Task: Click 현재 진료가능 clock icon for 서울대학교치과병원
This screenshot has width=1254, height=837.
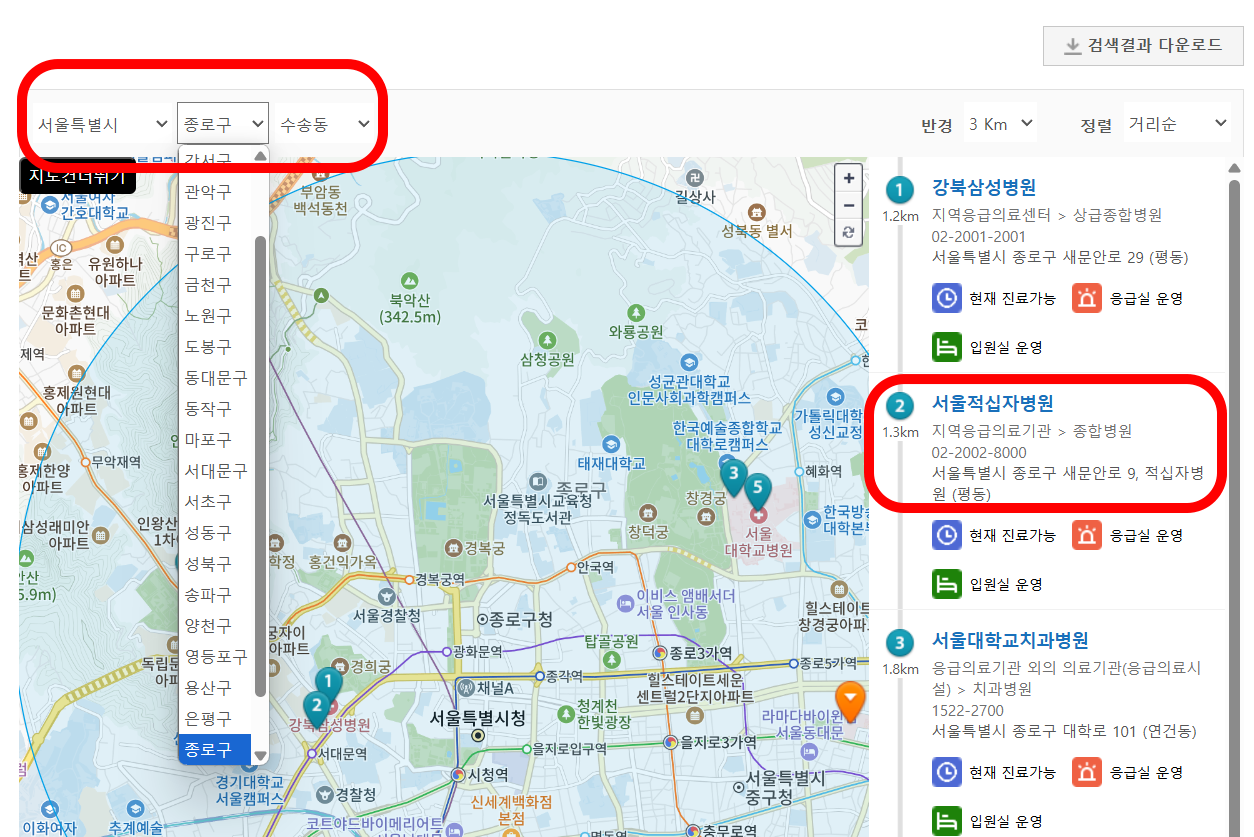Action: [947, 772]
